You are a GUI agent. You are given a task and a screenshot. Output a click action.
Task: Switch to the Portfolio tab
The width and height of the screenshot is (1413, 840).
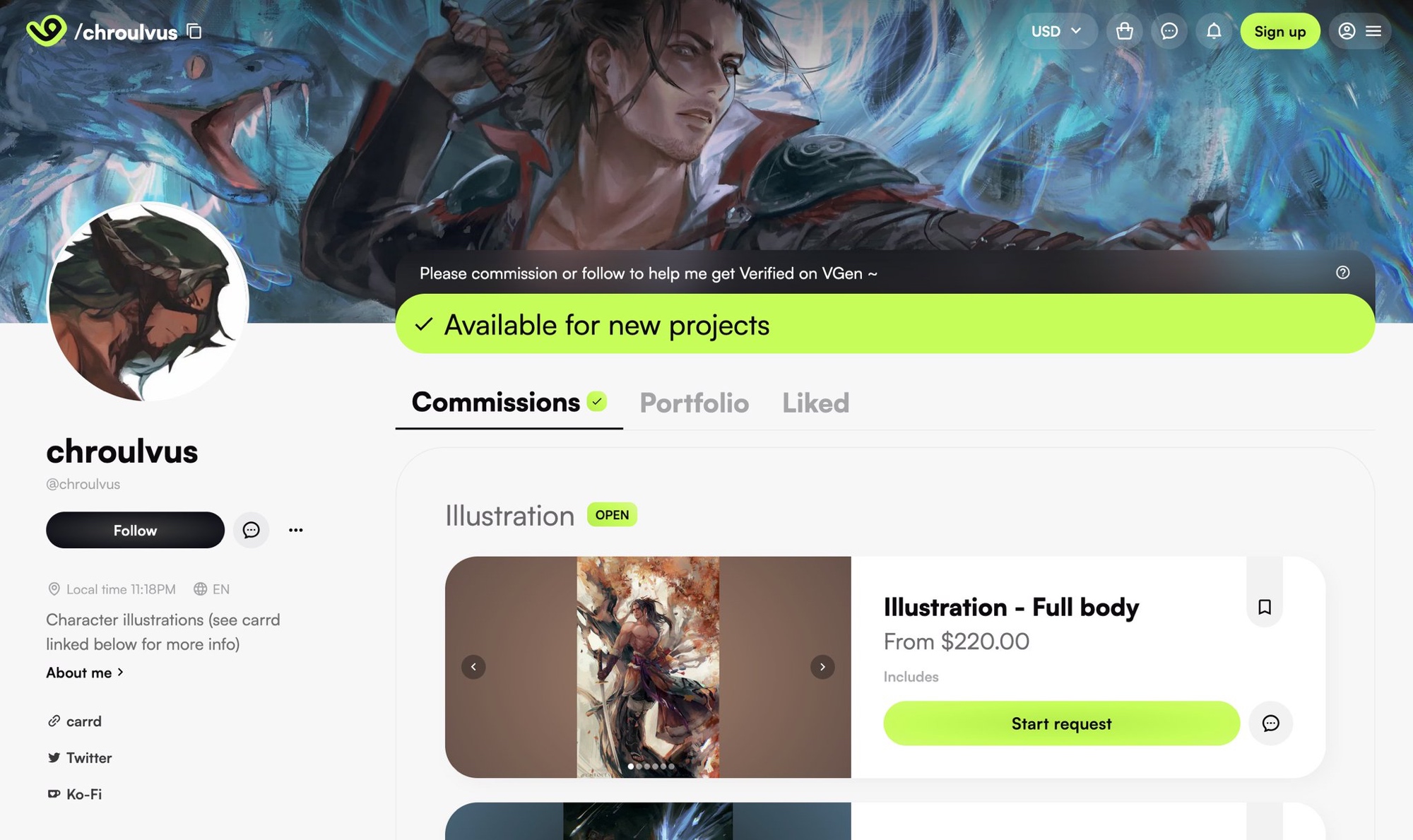[x=694, y=403]
